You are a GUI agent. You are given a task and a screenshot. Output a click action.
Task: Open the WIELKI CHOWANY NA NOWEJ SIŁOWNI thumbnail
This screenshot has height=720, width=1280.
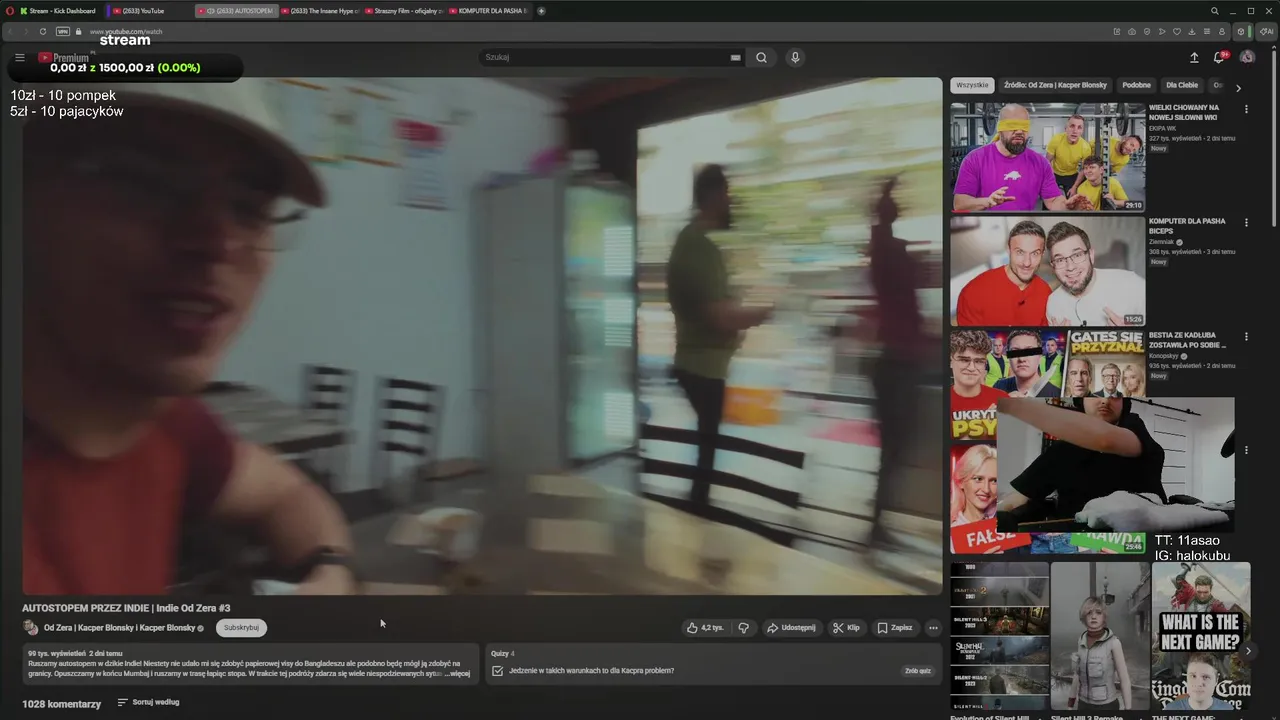pos(1047,156)
